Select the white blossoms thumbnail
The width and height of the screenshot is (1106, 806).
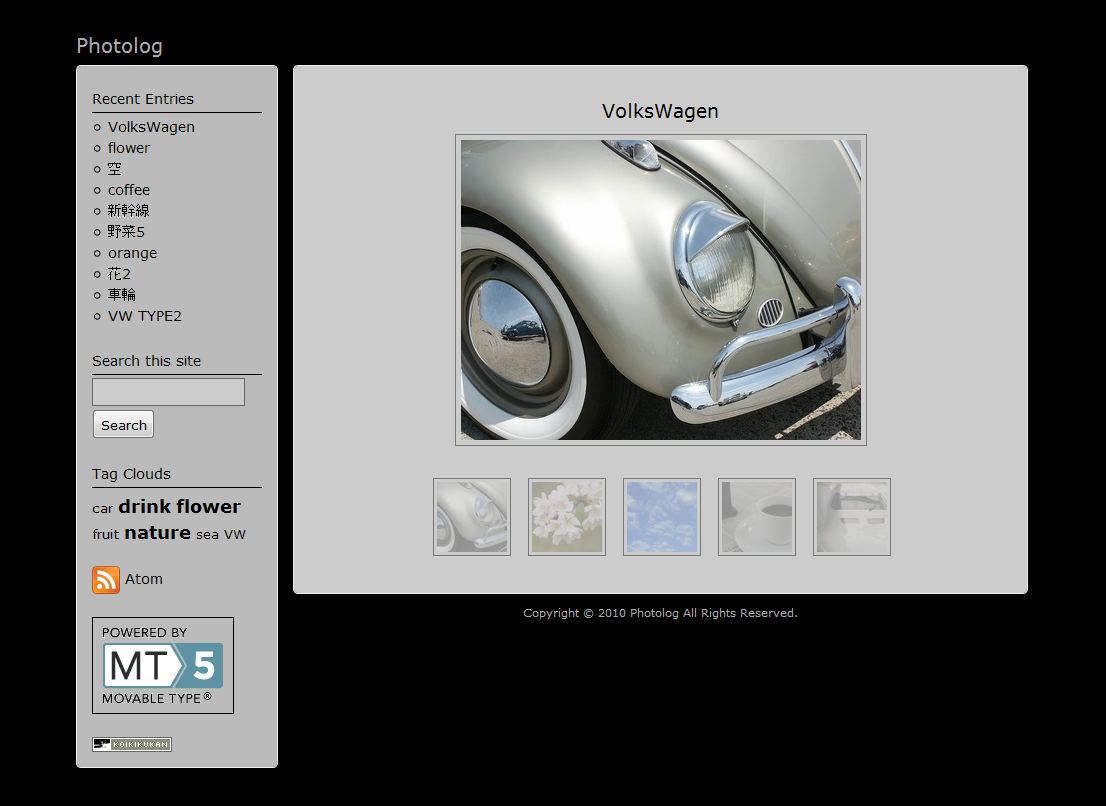tap(567, 517)
